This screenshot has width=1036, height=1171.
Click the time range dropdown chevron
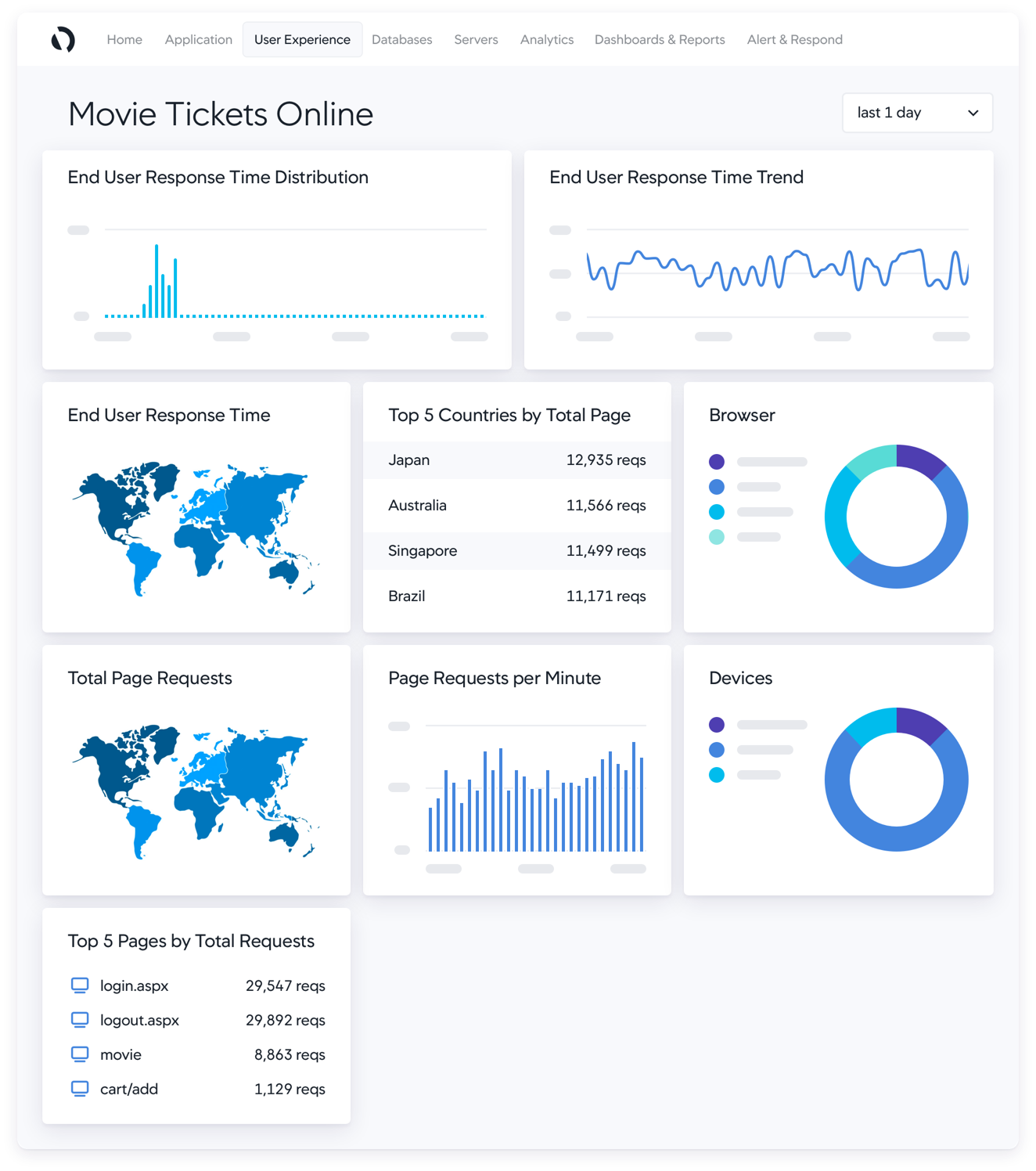pyautogui.click(x=973, y=113)
